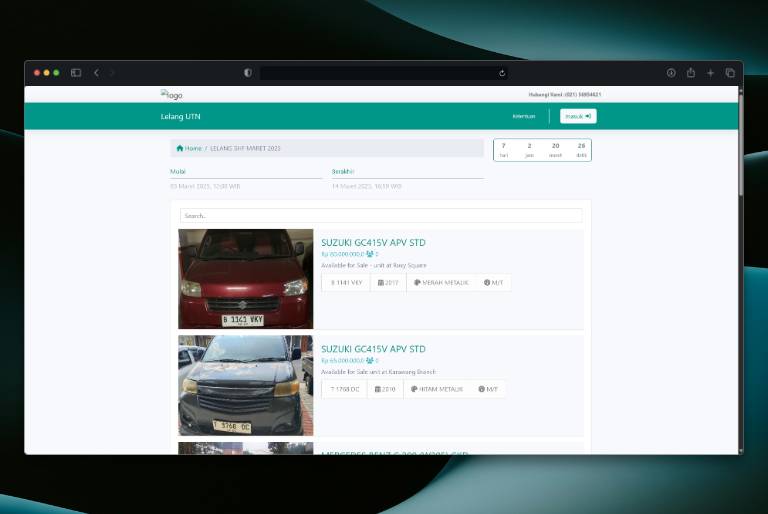
Task: Click palette icon beside MERAH METALIK
Action: (x=417, y=283)
